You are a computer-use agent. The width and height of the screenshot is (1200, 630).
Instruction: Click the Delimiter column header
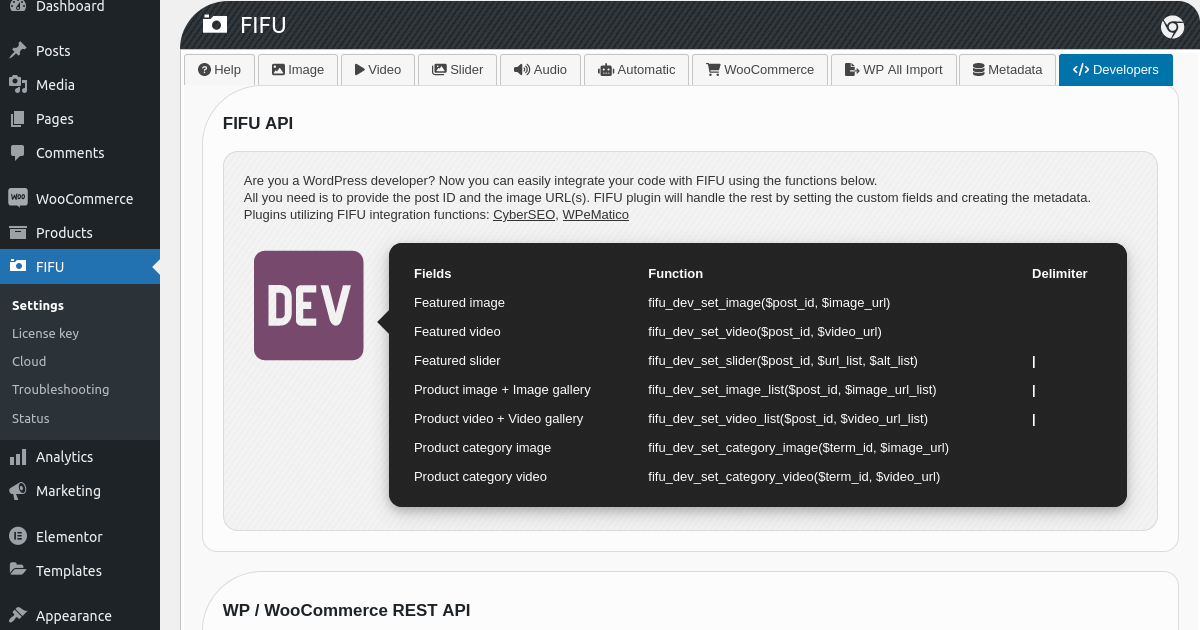1060,273
